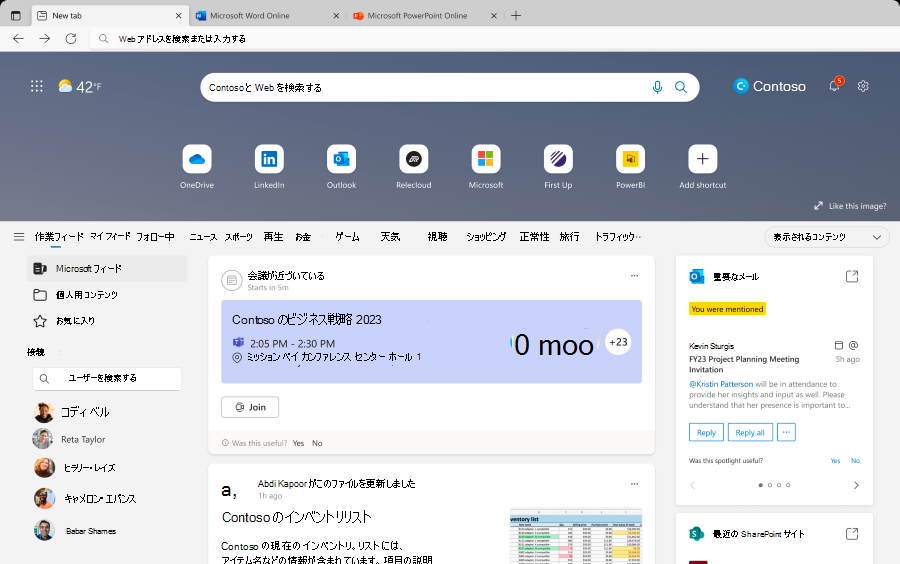Image resolution: width=900 pixels, height=564 pixels.
Task: Open the Microsoft shortcut tile
Action: pos(486,159)
